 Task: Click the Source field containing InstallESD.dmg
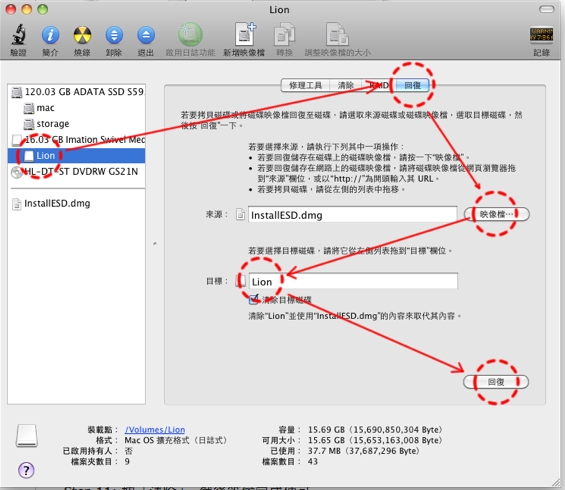click(x=352, y=215)
